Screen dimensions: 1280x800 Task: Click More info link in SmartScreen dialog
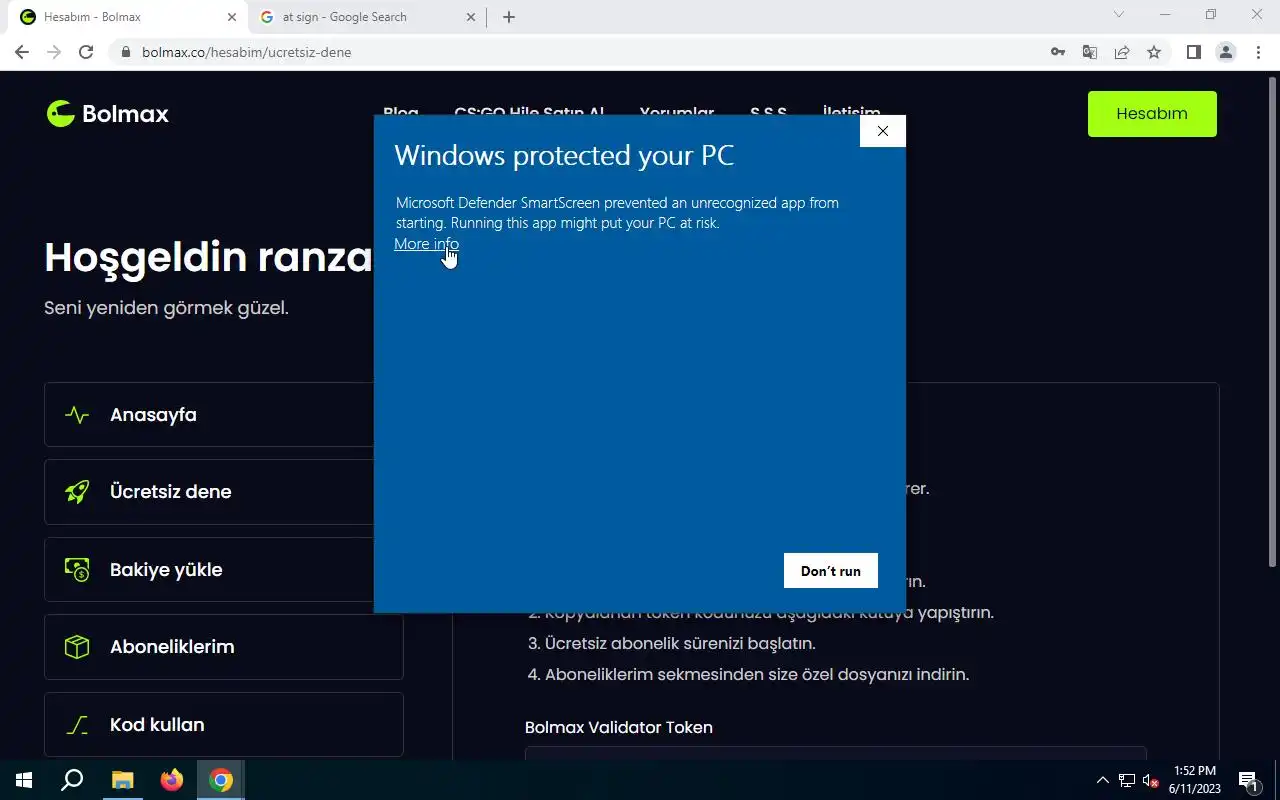pyautogui.click(x=426, y=244)
